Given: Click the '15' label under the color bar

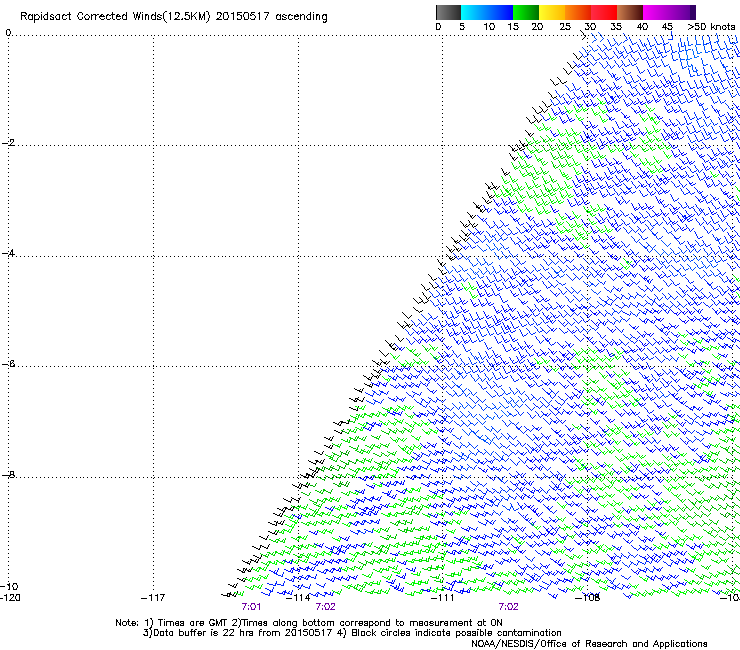Looking at the screenshot, I should tap(513, 27).
